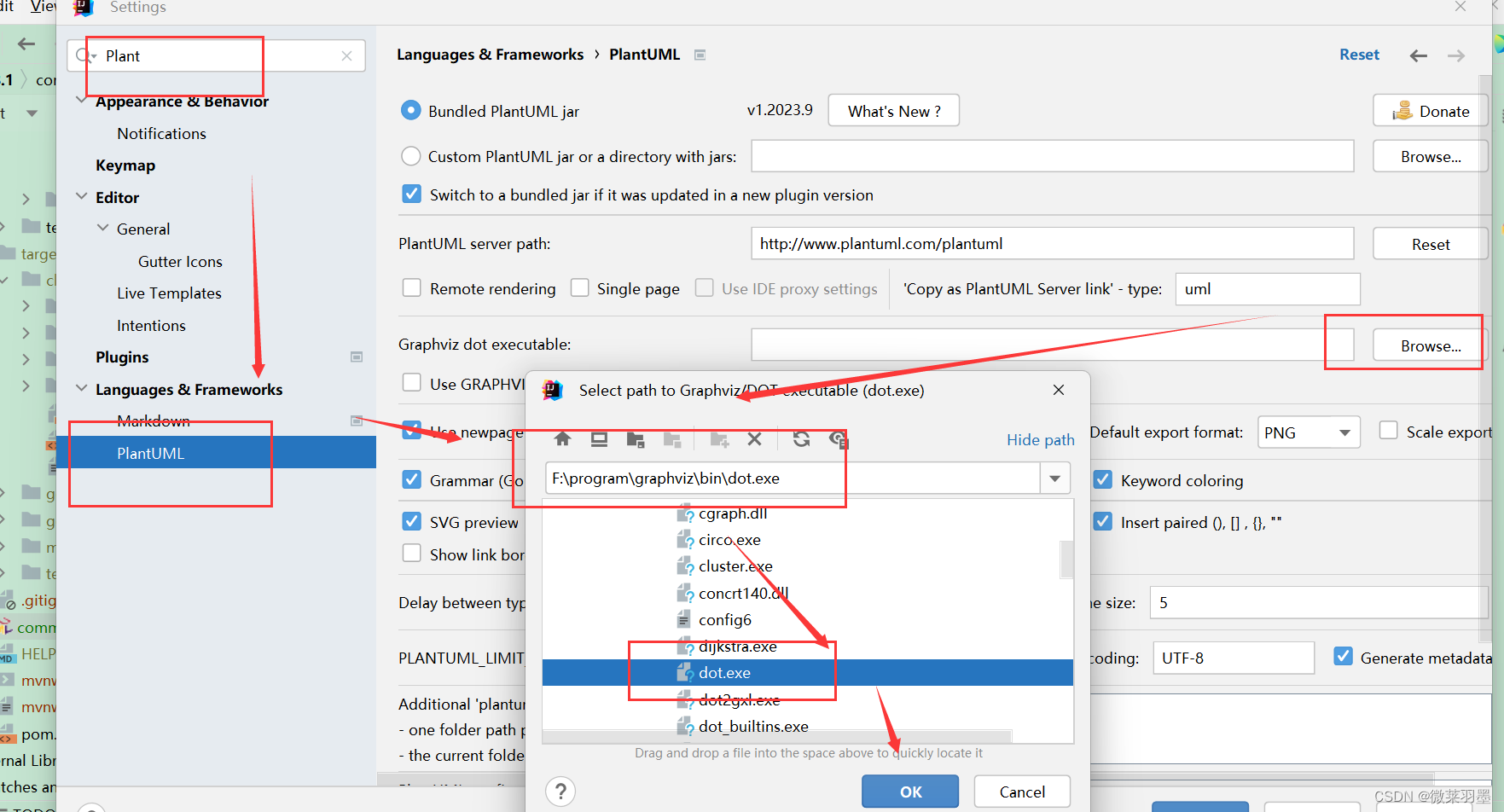This screenshot has width=1504, height=812.
Task: Click the circo.exe file icon
Action: click(x=685, y=540)
